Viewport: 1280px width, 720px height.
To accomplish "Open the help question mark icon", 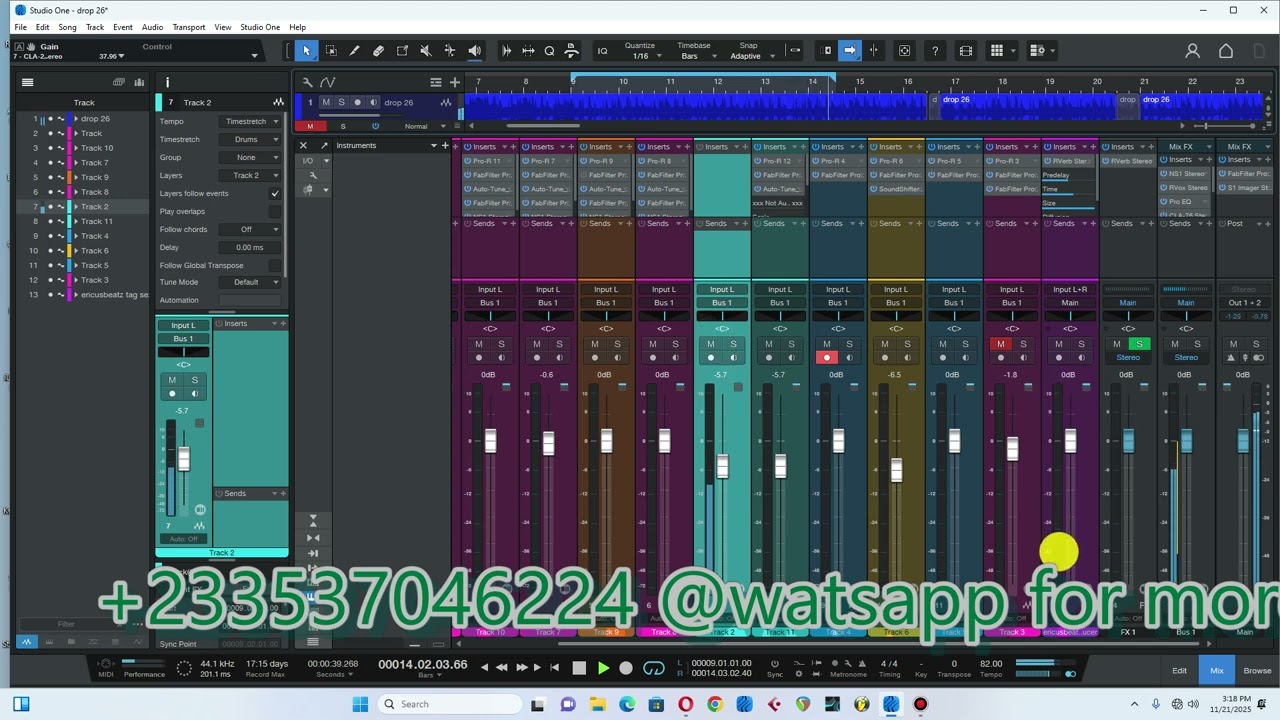I will coord(935,51).
